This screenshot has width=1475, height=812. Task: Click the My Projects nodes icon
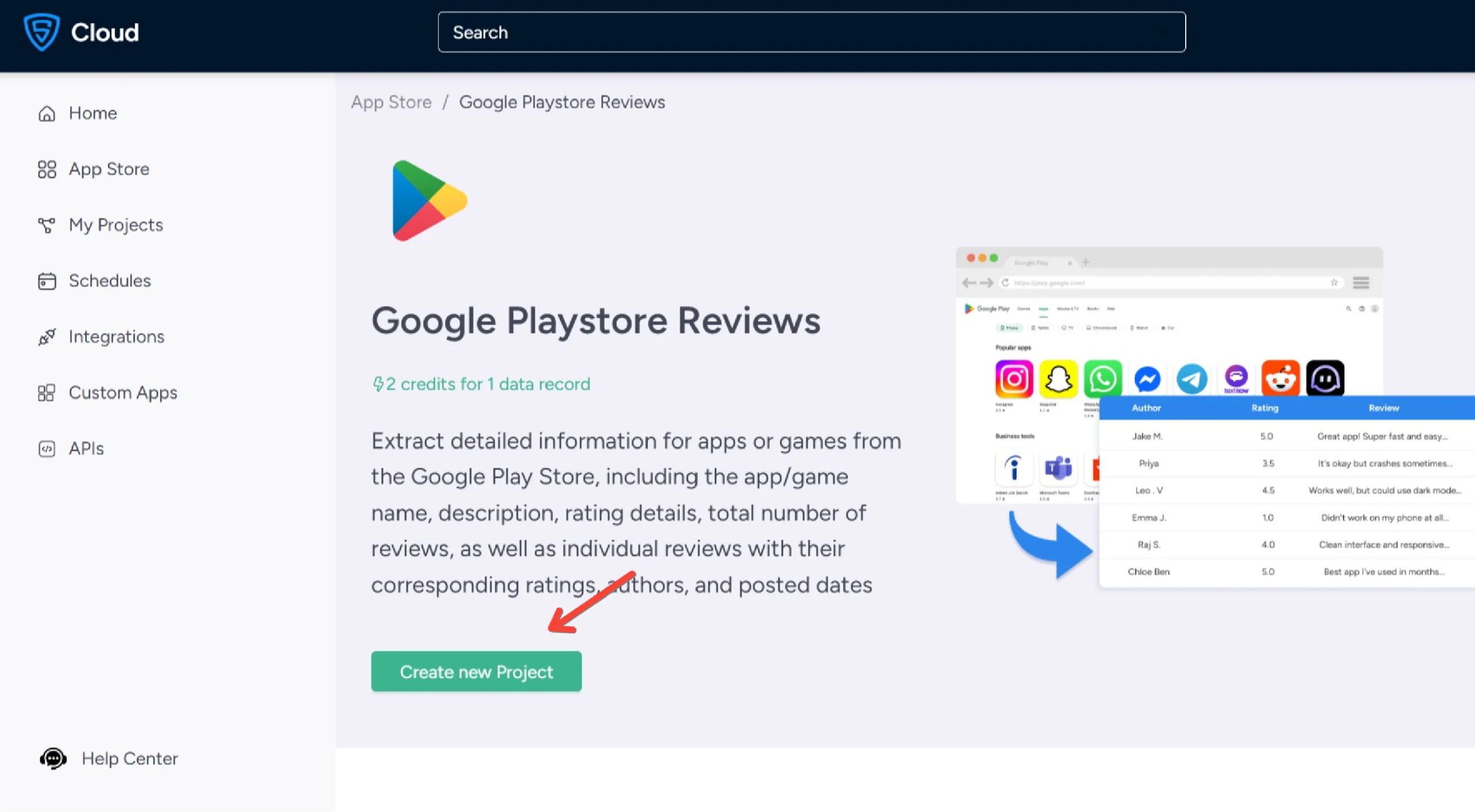[47, 225]
